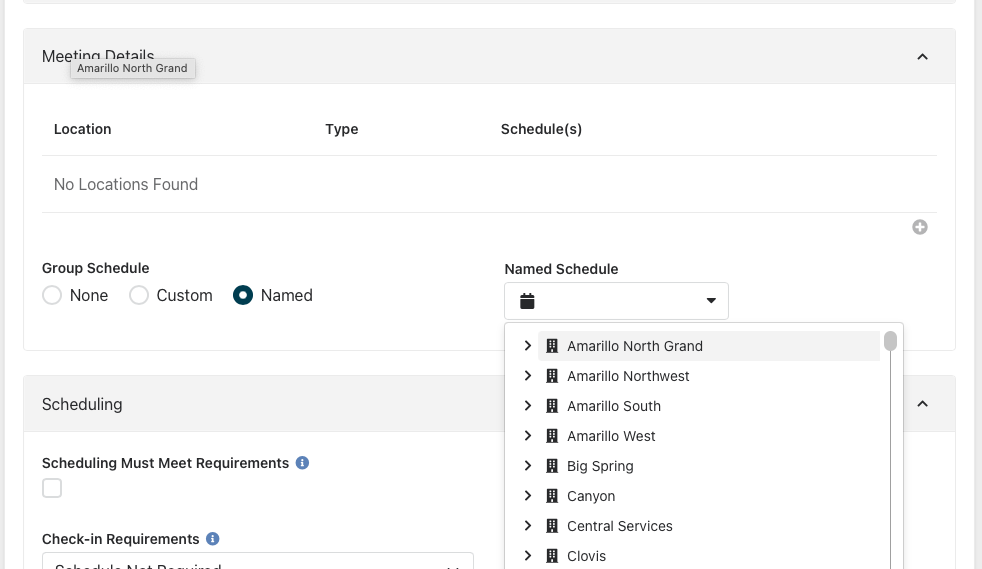The height and width of the screenshot is (569, 982).
Task: Expand the Amarillo North Grand tree node
Action: 528,346
